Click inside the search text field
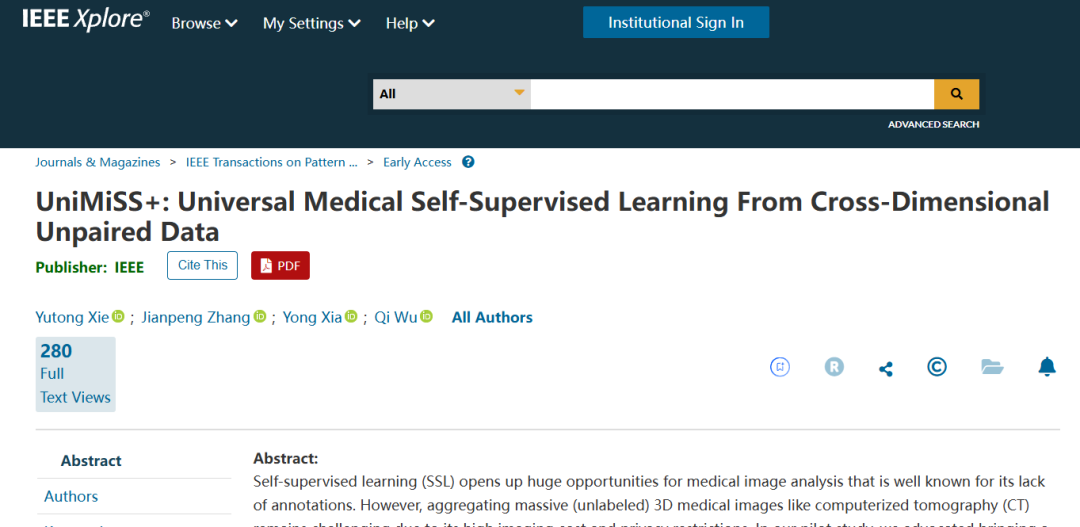1080x527 pixels. (x=732, y=94)
